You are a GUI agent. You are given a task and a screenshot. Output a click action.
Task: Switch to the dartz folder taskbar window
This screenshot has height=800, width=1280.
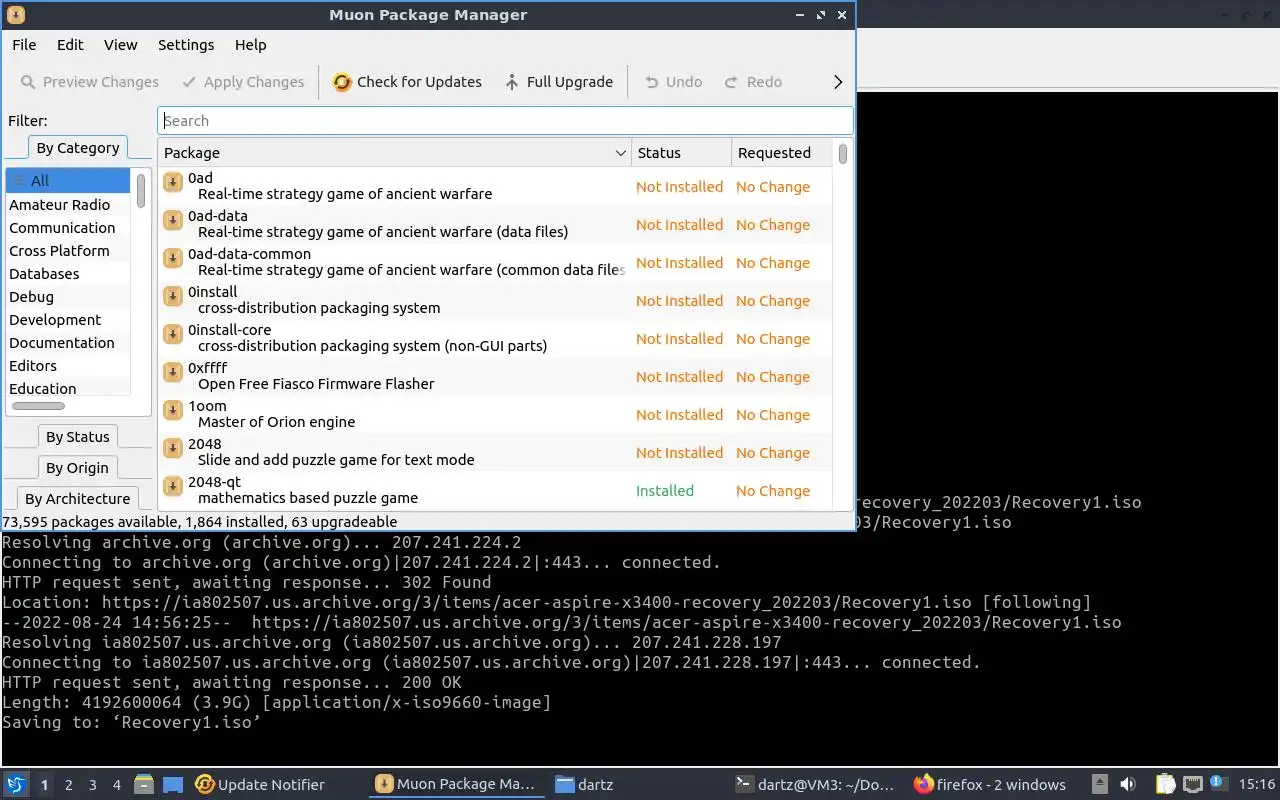pyautogui.click(x=584, y=785)
